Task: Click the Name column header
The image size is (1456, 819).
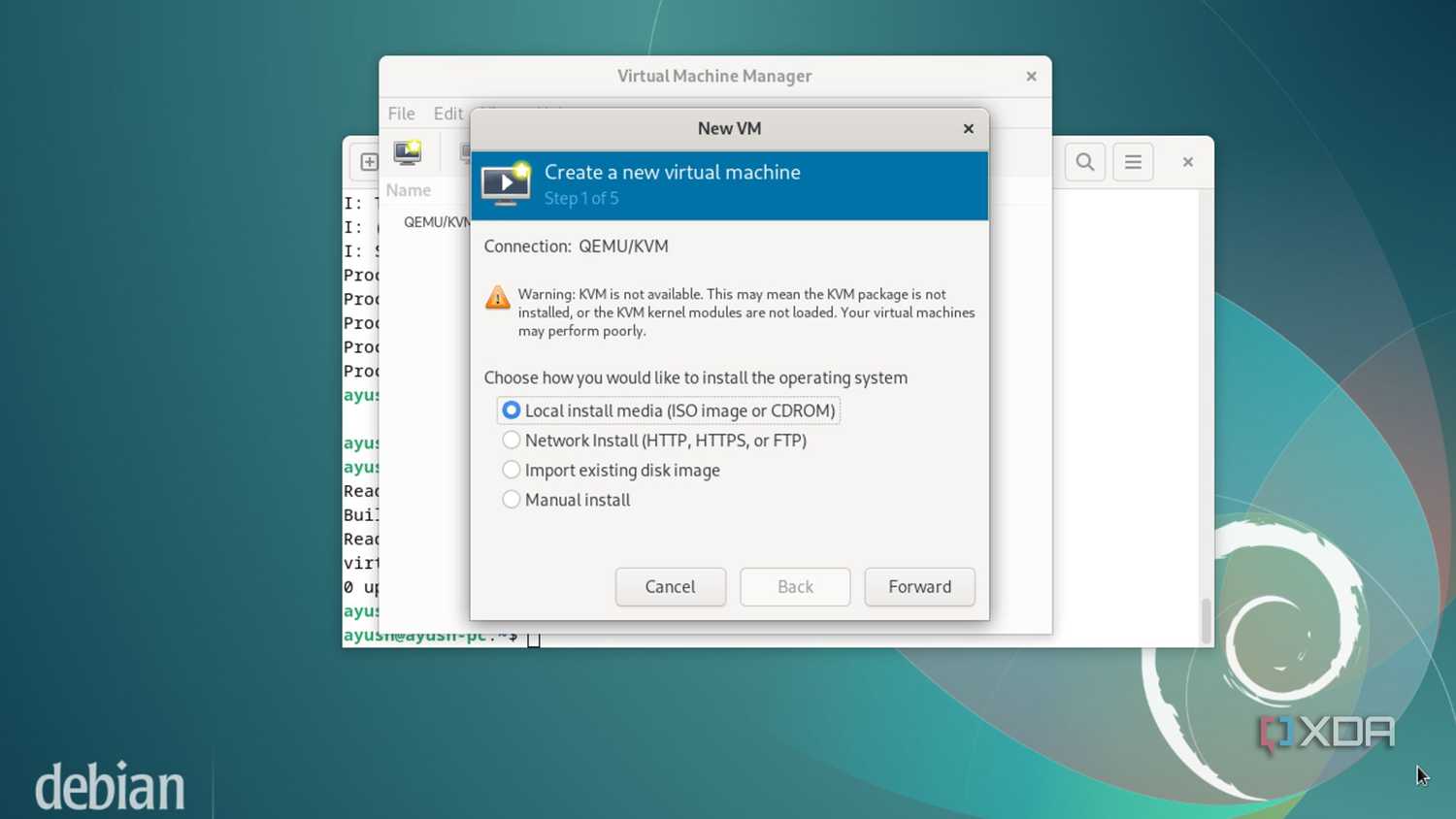Action: [x=408, y=190]
